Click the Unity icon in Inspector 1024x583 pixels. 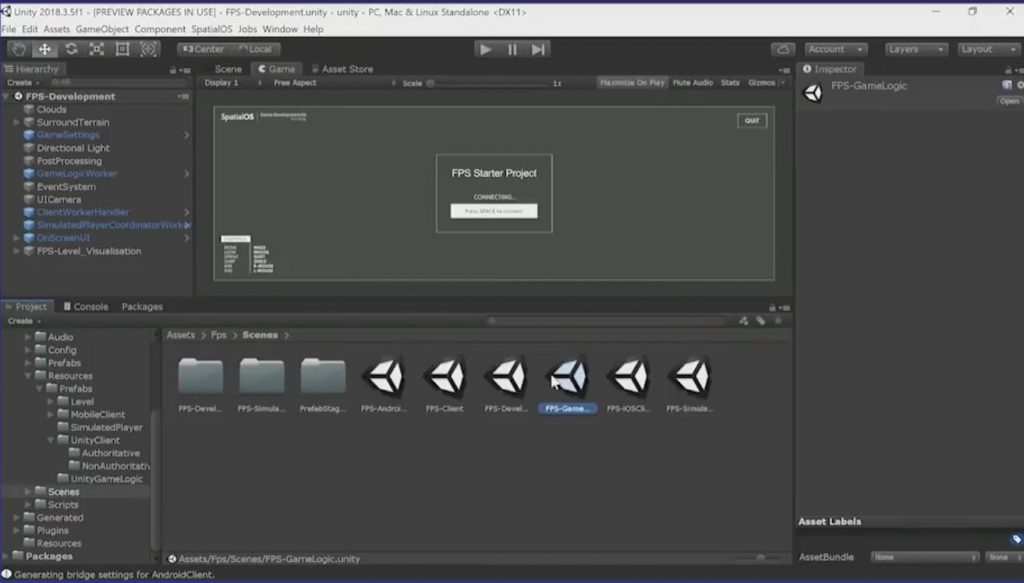813,93
